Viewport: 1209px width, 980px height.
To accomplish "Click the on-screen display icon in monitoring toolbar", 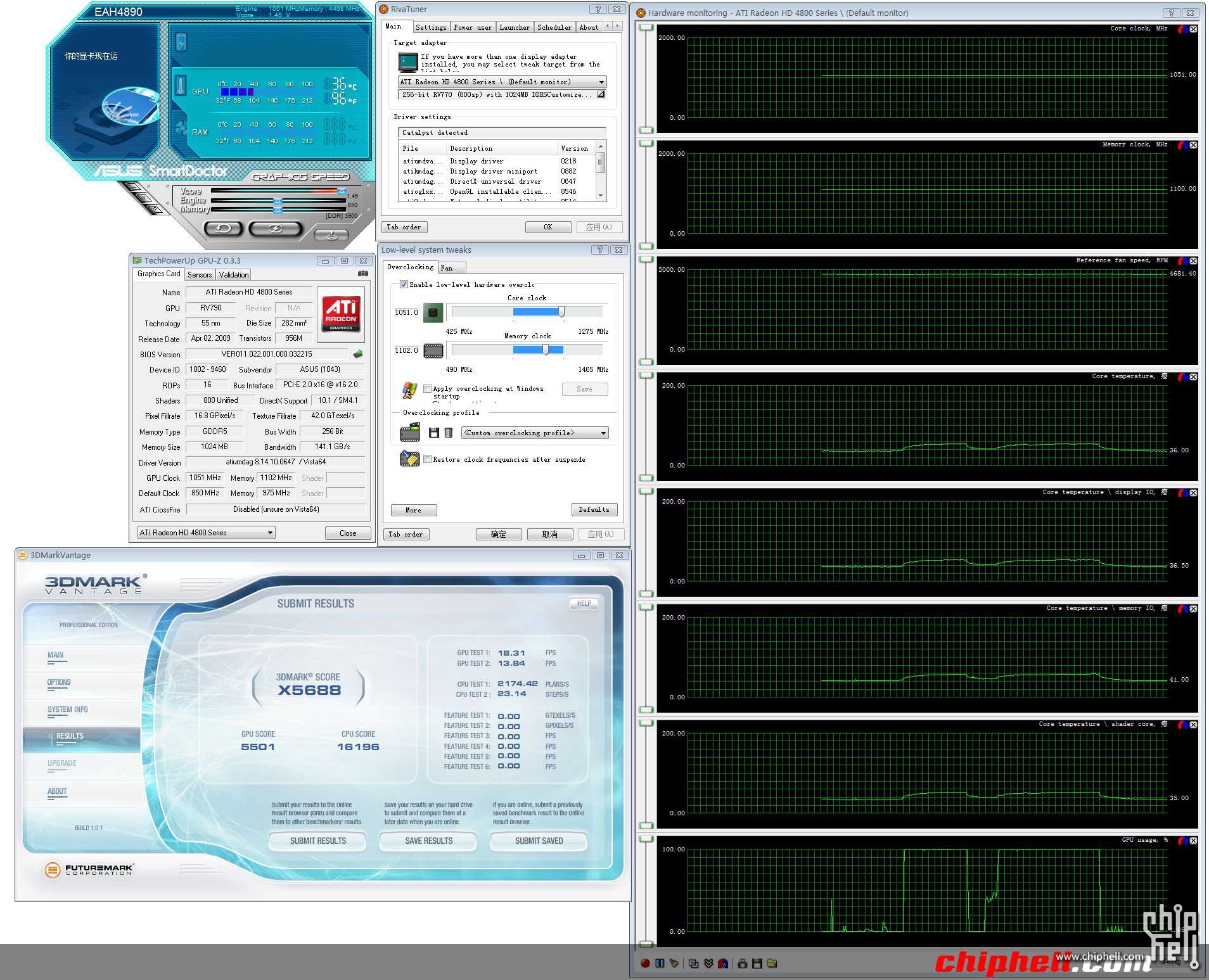I will [x=723, y=964].
